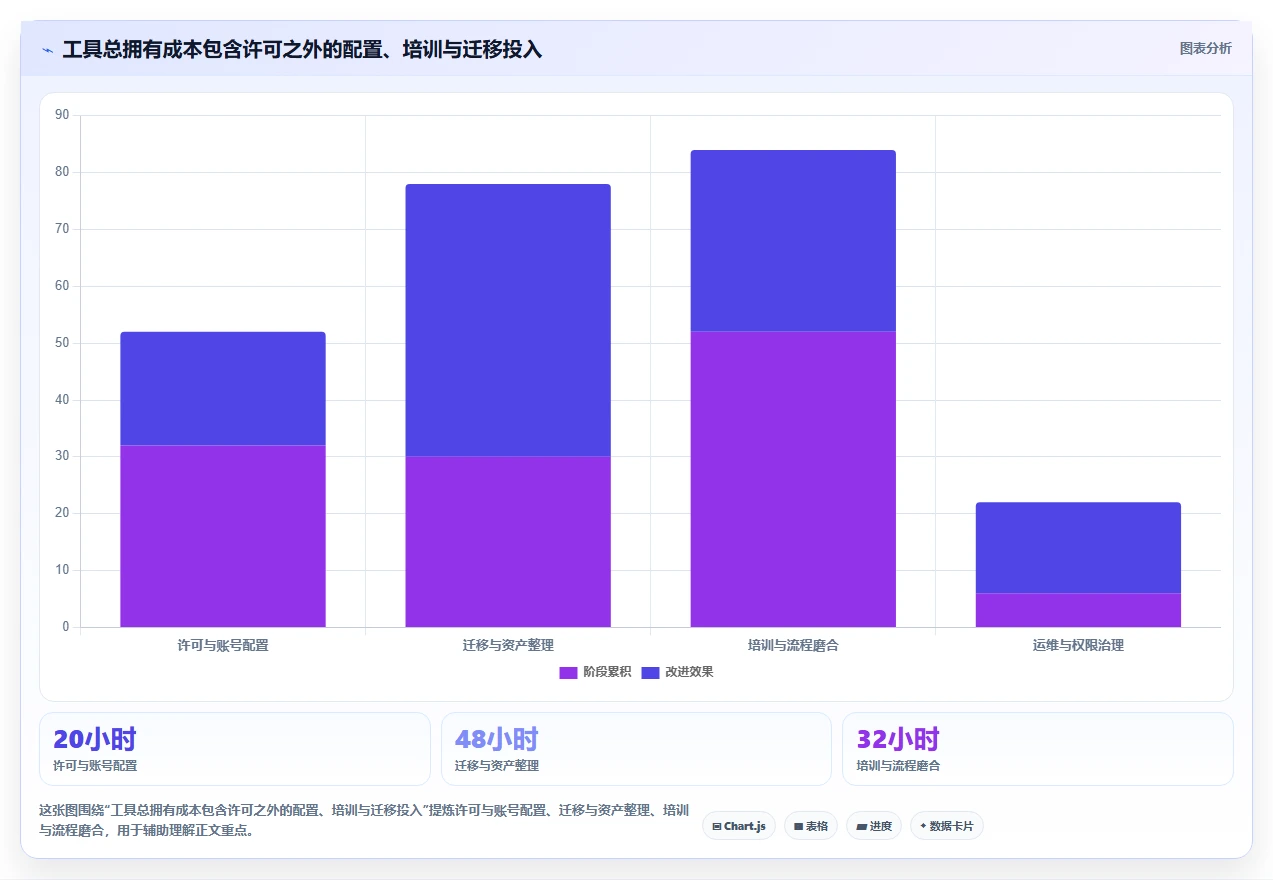This screenshot has width=1273, height=880.
Task: Click blue bar segment for 迁移与资产整理
Action: (508, 320)
